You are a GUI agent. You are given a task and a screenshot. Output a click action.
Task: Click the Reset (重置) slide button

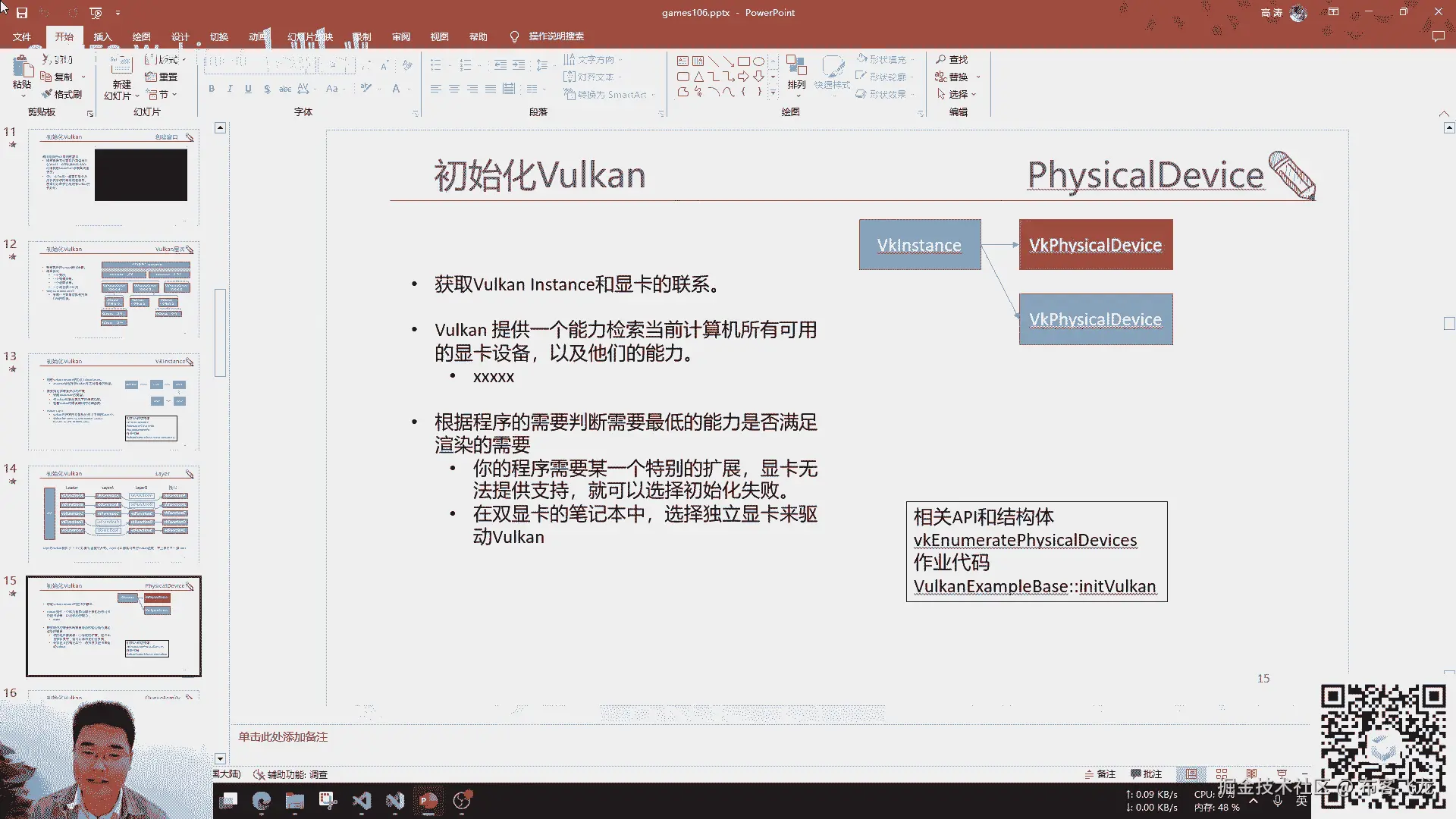162,77
